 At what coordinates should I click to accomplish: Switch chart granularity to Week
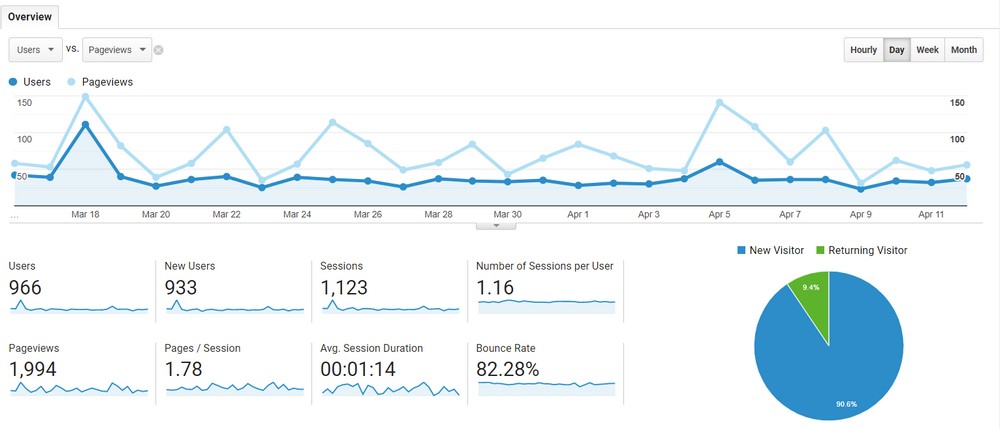927,50
